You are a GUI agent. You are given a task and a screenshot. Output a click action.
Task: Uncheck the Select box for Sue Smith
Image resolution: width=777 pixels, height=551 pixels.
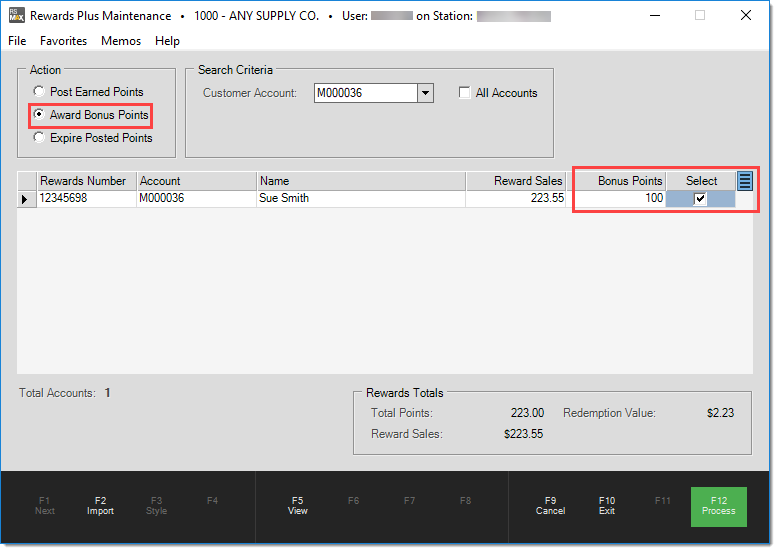coord(700,199)
